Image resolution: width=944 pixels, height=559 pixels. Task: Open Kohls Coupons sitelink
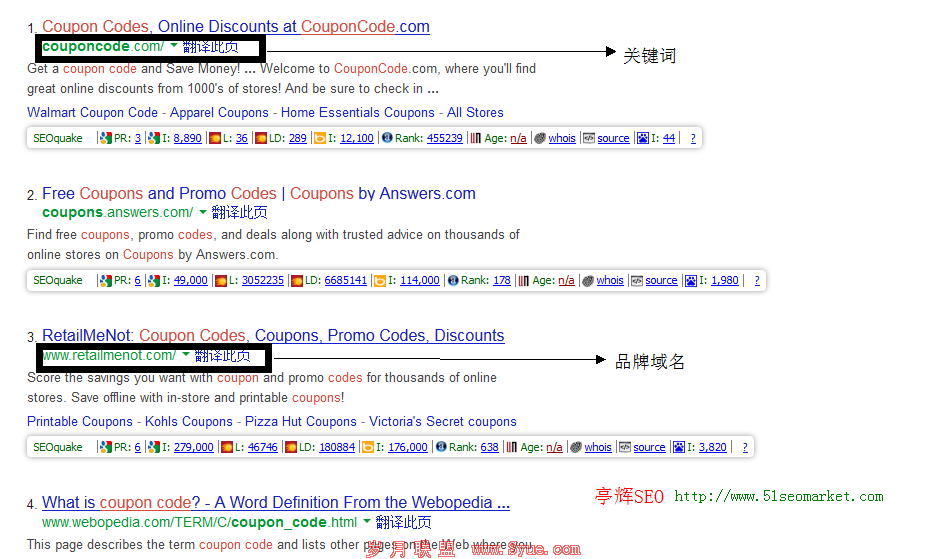click(188, 421)
